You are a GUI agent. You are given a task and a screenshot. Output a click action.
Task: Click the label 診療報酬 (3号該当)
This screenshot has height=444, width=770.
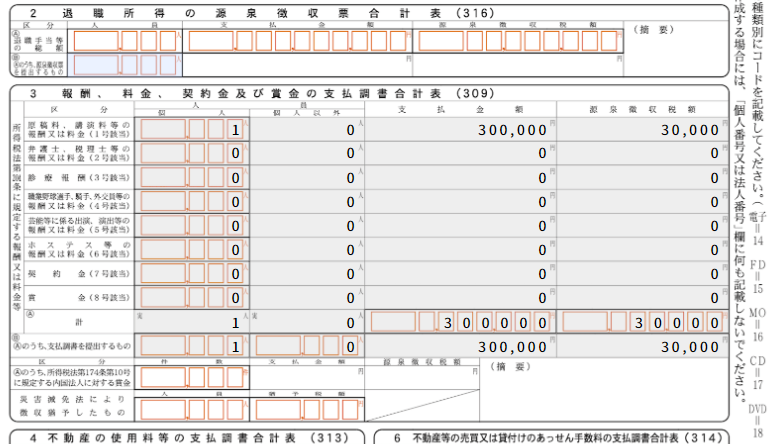tap(79, 177)
